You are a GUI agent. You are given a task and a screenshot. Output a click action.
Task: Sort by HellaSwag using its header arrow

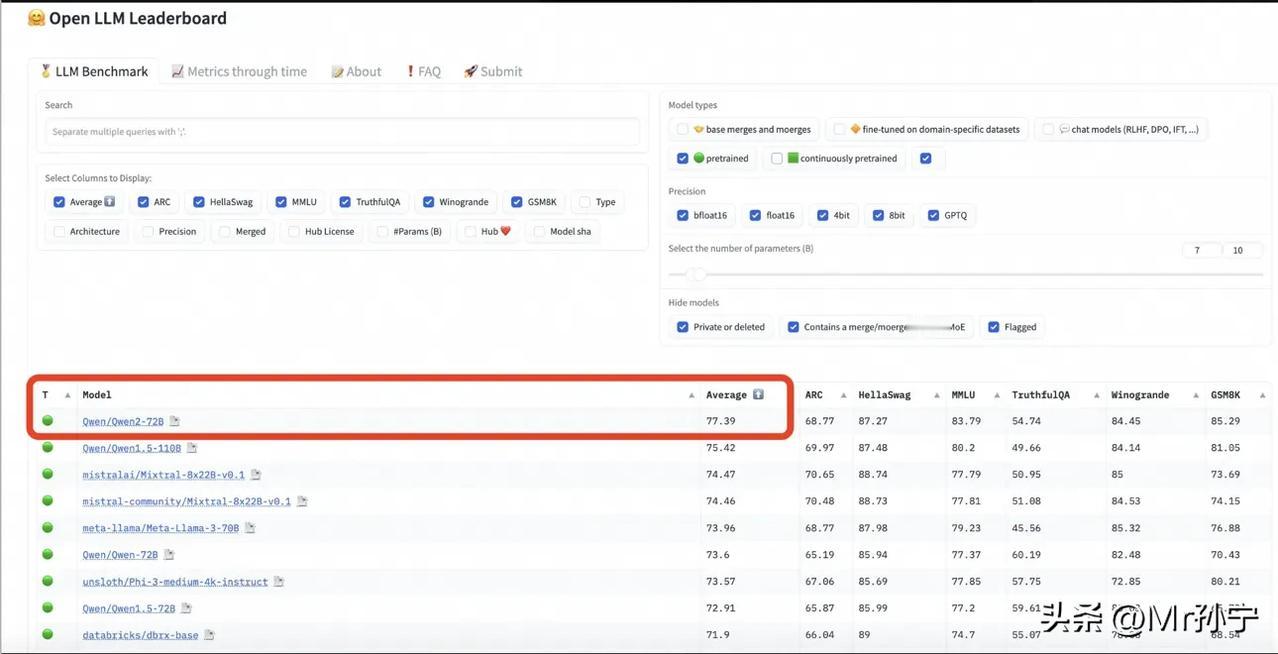[937, 395]
